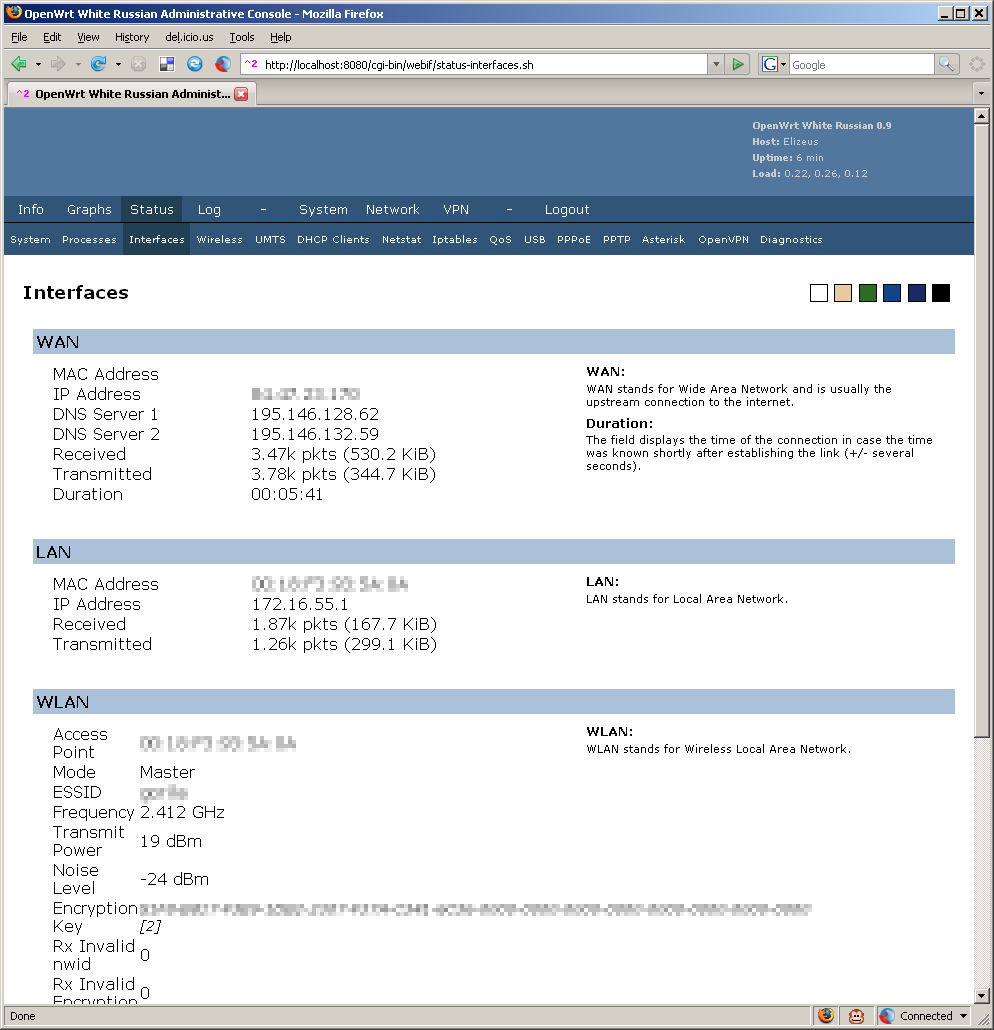Go to the Info section
This screenshot has width=994, height=1030.
tap(31, 210)
